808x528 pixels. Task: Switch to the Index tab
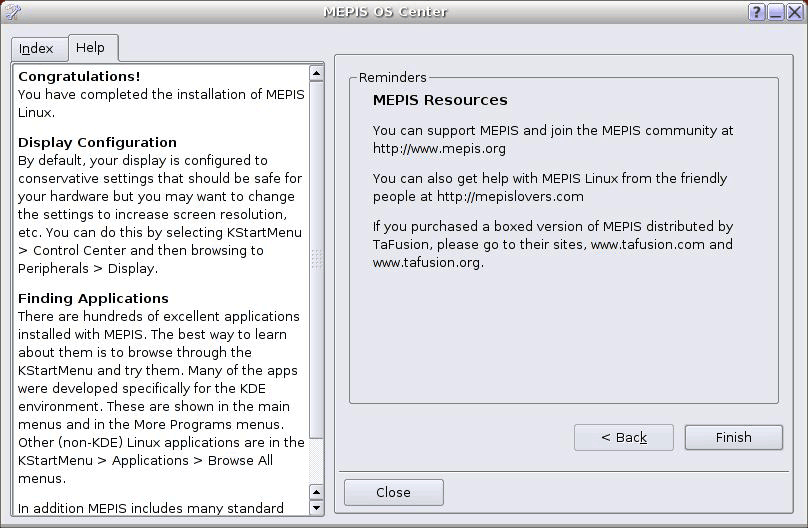(39, 49)
